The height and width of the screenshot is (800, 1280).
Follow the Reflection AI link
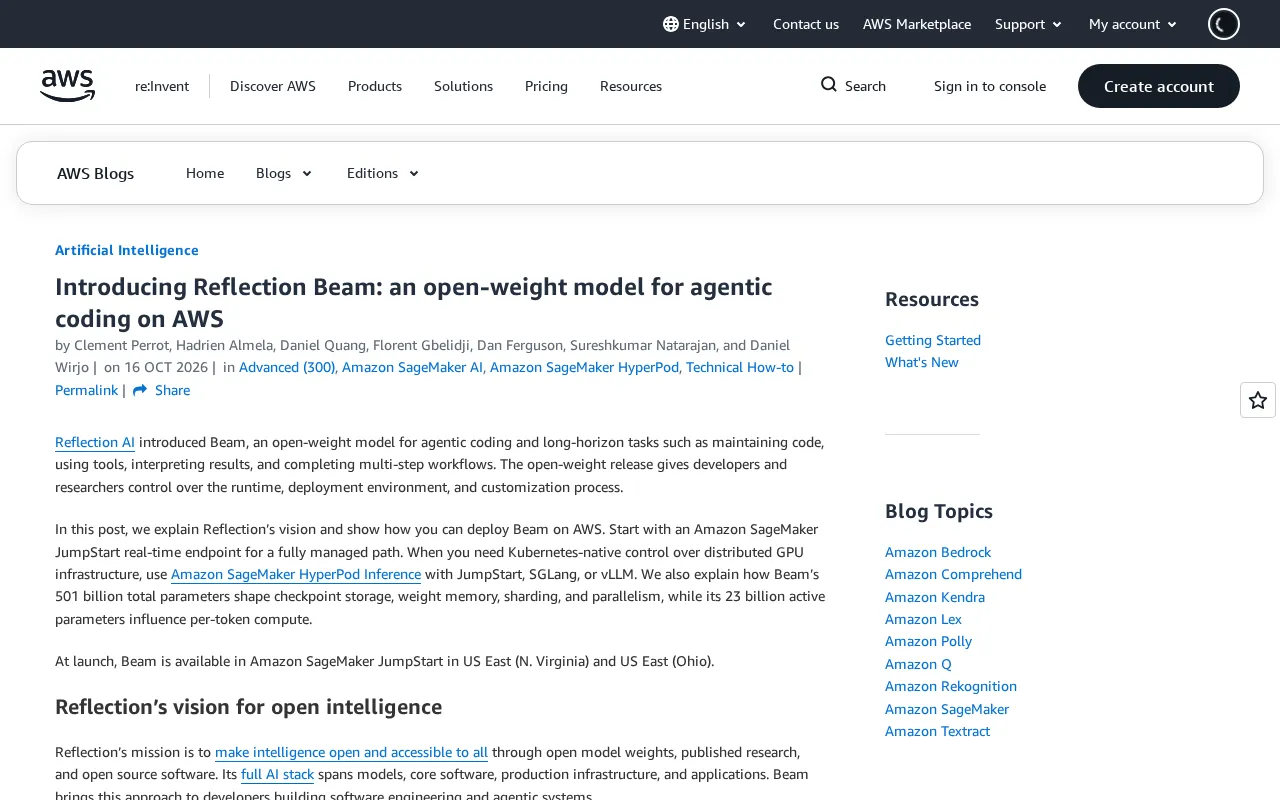point(95,442)
